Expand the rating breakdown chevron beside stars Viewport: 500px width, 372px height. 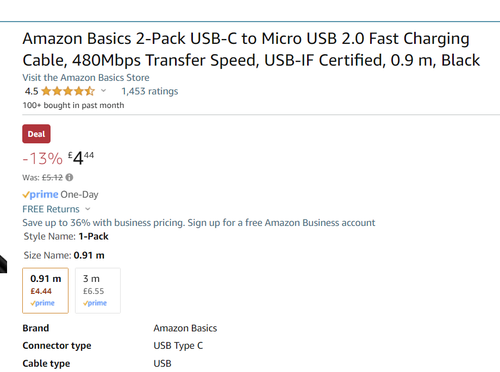(103, 91)
